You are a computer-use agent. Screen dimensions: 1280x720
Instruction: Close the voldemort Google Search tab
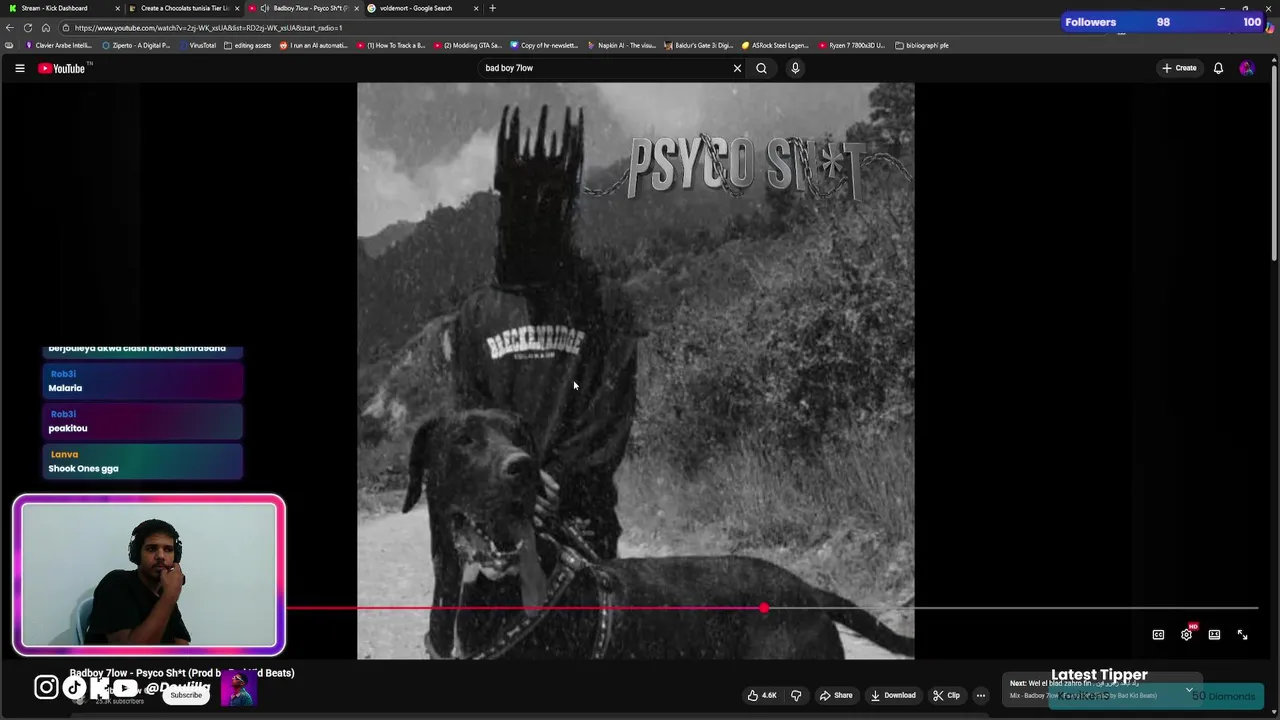(476, 8)
